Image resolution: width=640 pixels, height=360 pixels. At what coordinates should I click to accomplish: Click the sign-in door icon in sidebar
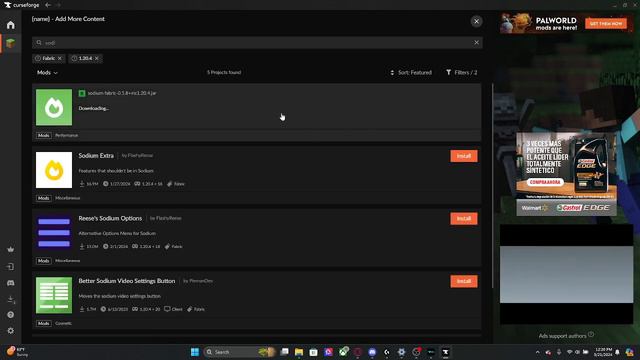pos(11,267)
